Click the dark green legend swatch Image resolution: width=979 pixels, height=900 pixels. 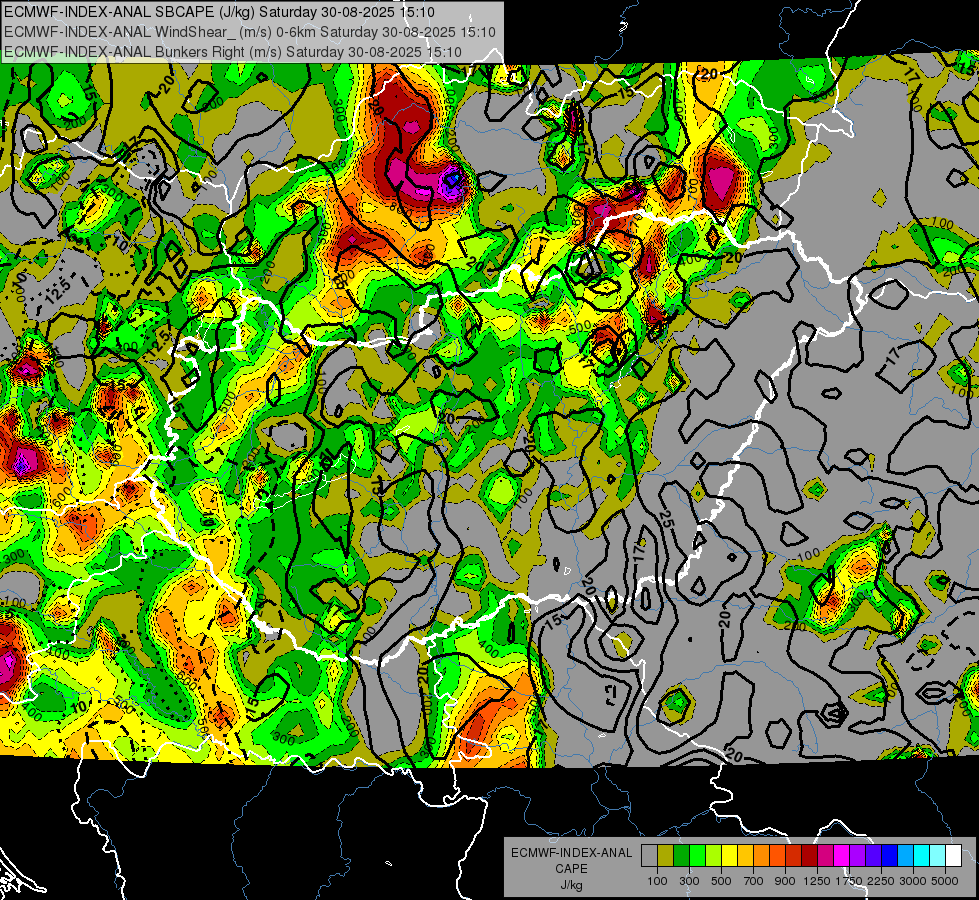pyautogui.click(x=681, y=856)
